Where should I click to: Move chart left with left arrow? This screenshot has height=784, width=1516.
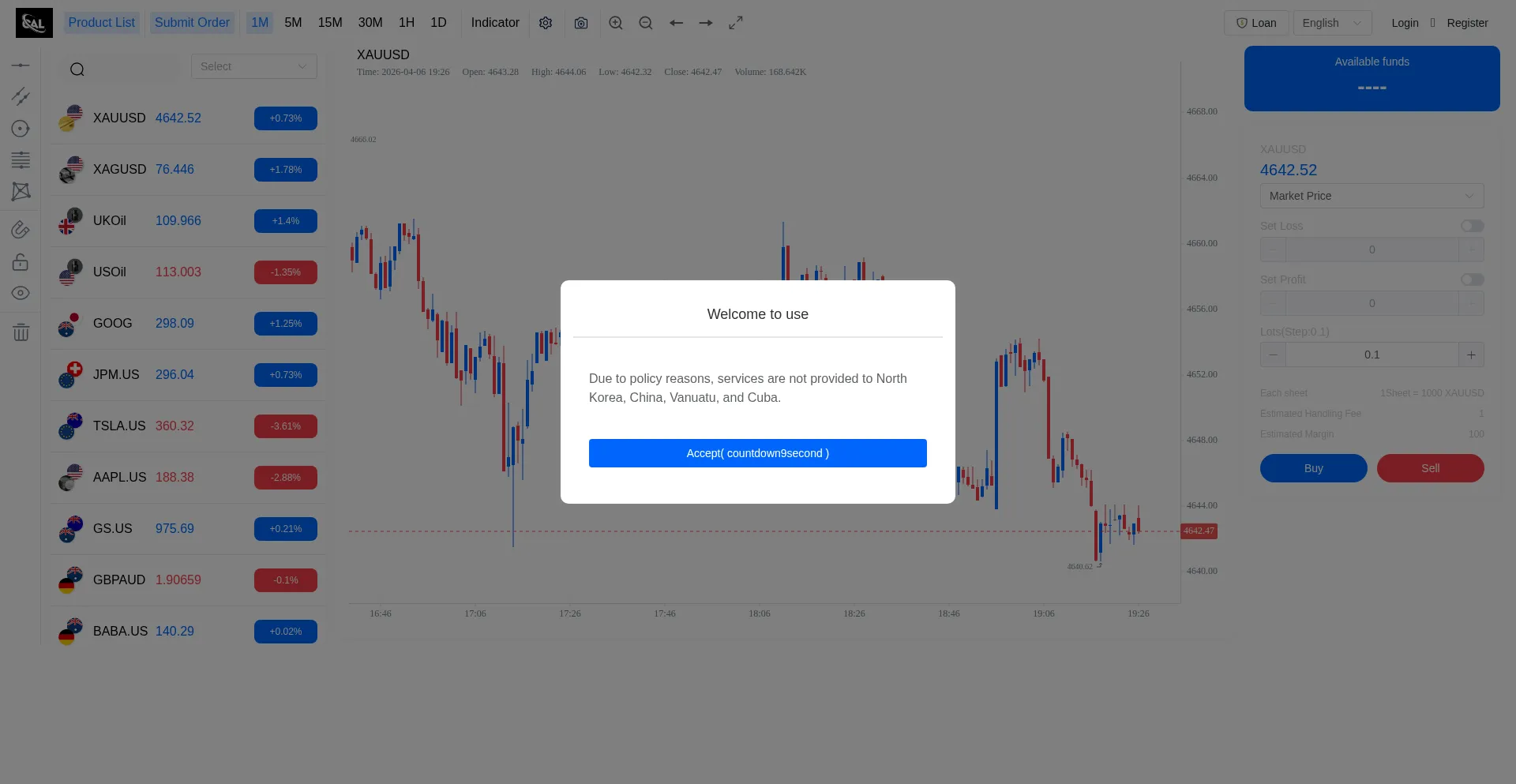pos(676,23)
